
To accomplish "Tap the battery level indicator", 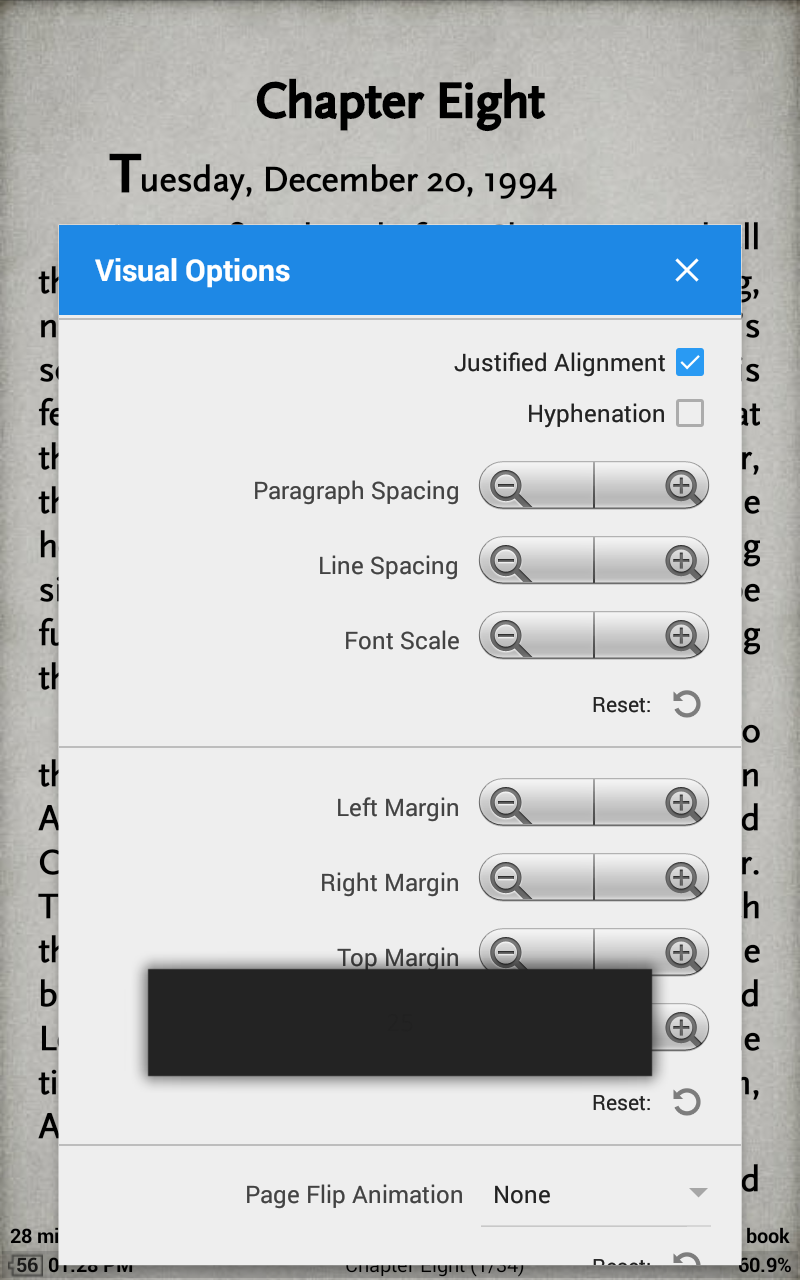I will coord(27,1265).
